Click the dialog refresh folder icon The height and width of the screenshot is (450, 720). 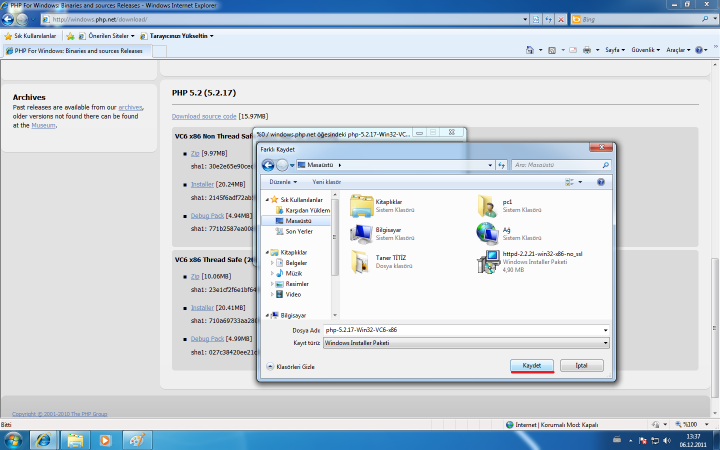coord(501,165)
